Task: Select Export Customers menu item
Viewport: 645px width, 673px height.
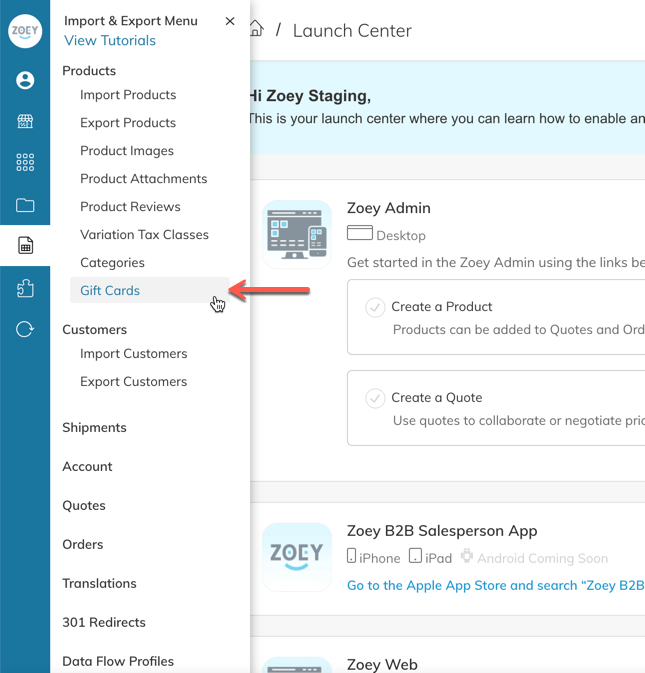Action: tap(133, 382)
